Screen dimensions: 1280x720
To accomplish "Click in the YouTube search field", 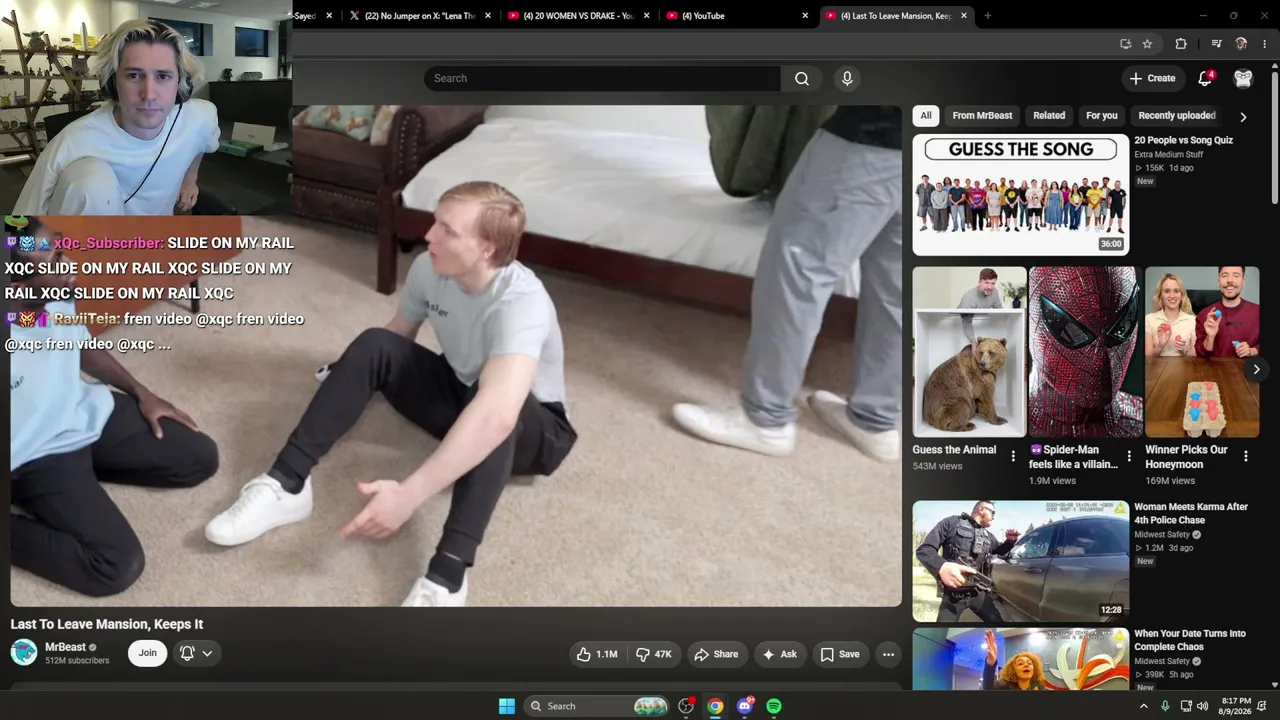I will tap(602, 79).
